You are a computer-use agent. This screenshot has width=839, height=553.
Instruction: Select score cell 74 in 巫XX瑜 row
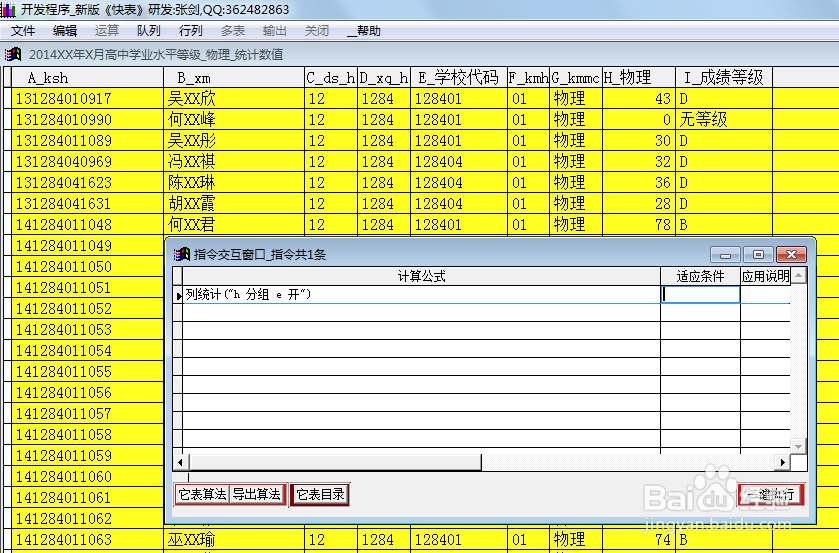tap(639, 540)
